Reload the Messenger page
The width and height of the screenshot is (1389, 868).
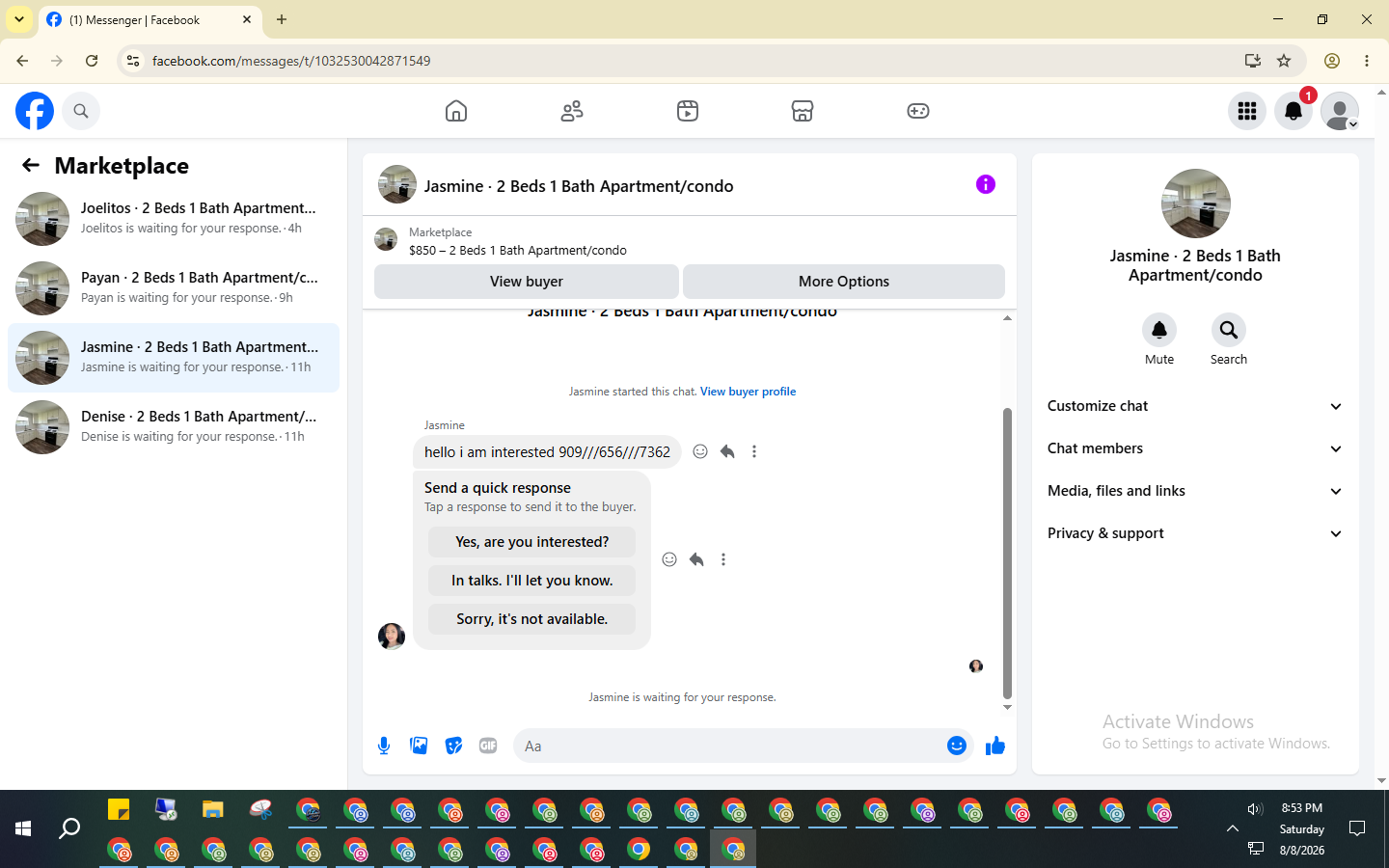[x=92, y=61]
